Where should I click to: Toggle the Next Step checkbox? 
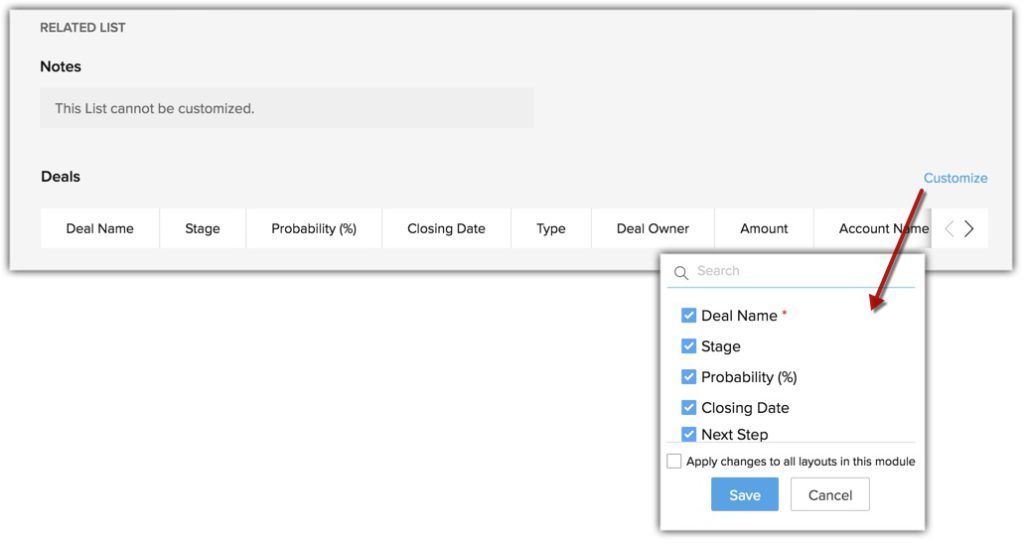tap(688, 434)
